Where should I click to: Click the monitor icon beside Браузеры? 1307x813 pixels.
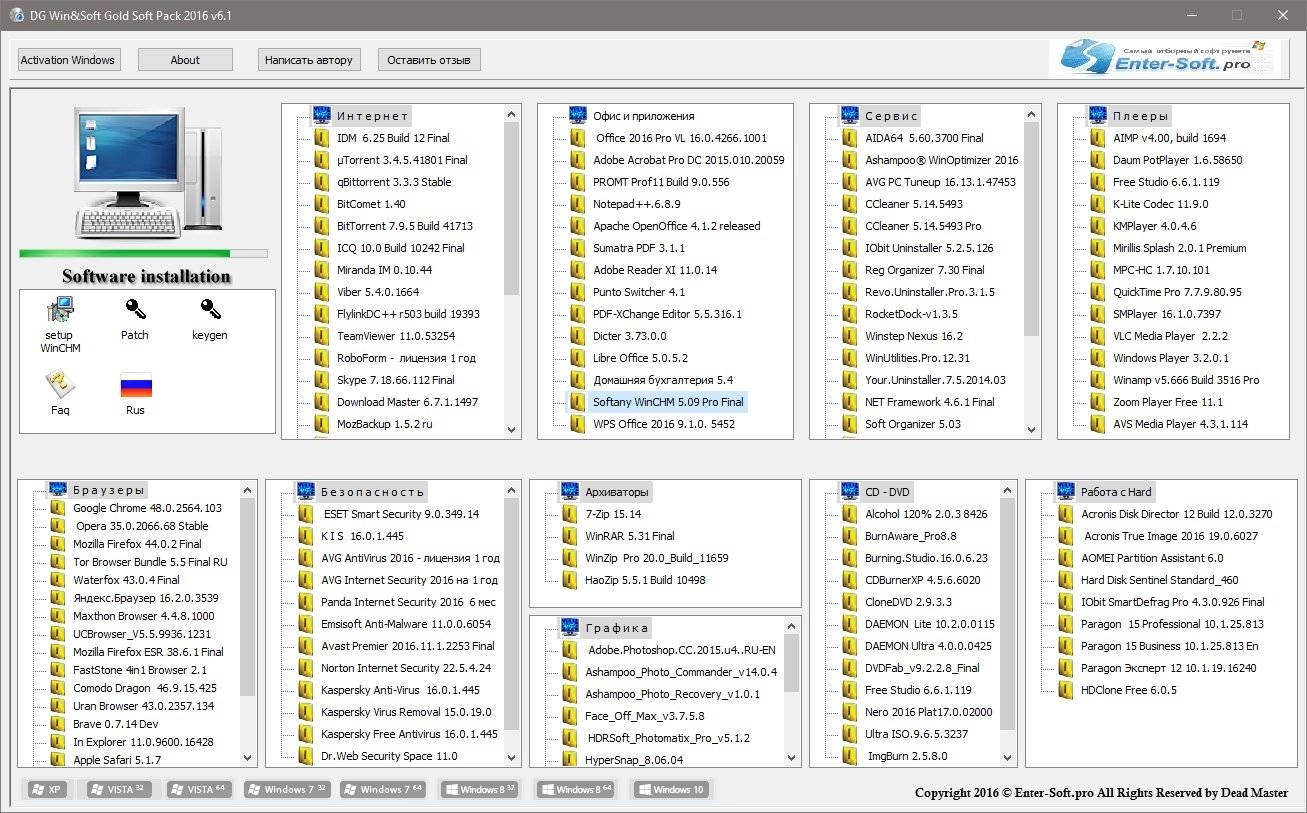click(x=58, y=490)
